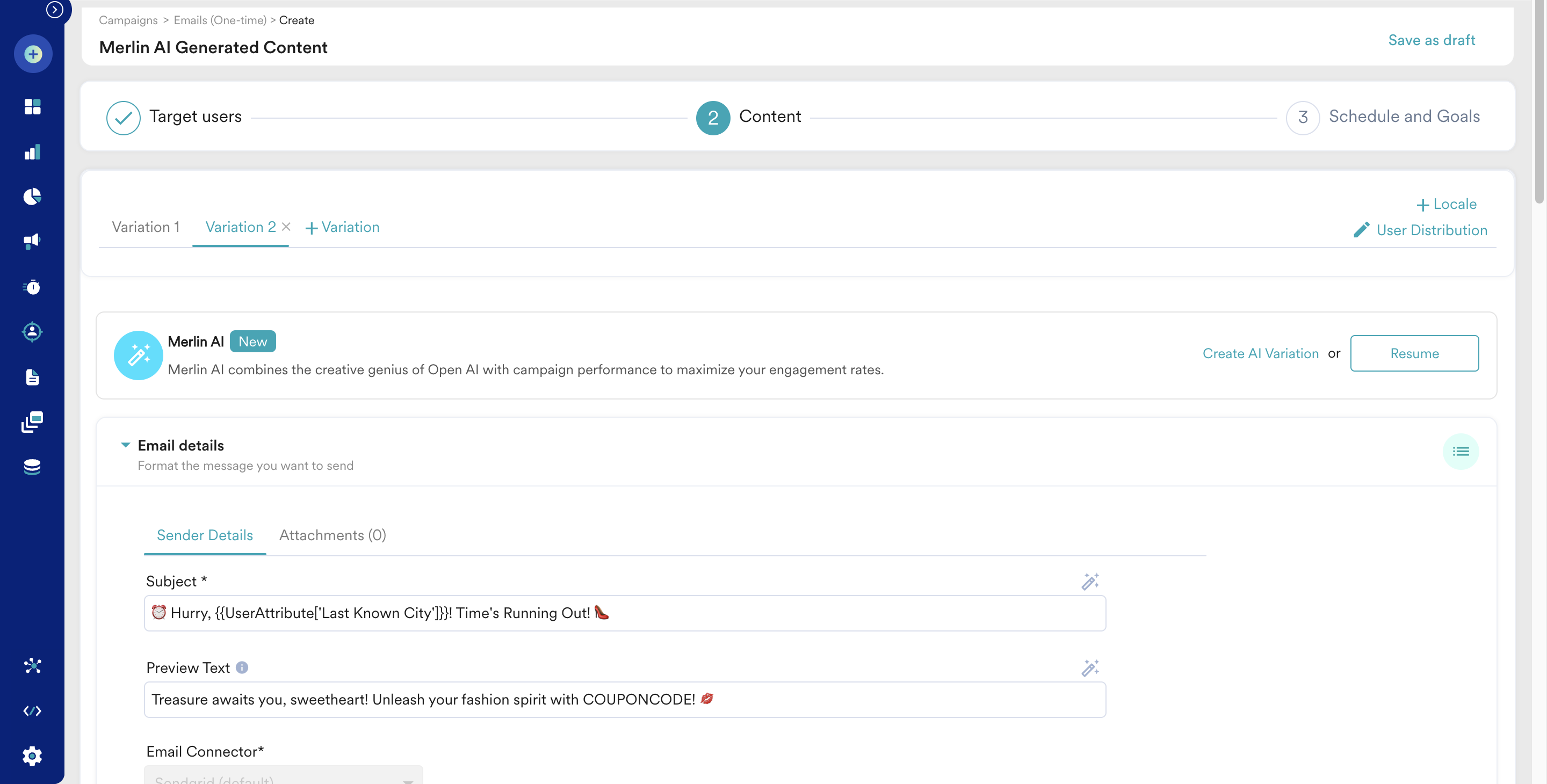Click the Resume button

pyautogui.click(x=1414, y=353)
